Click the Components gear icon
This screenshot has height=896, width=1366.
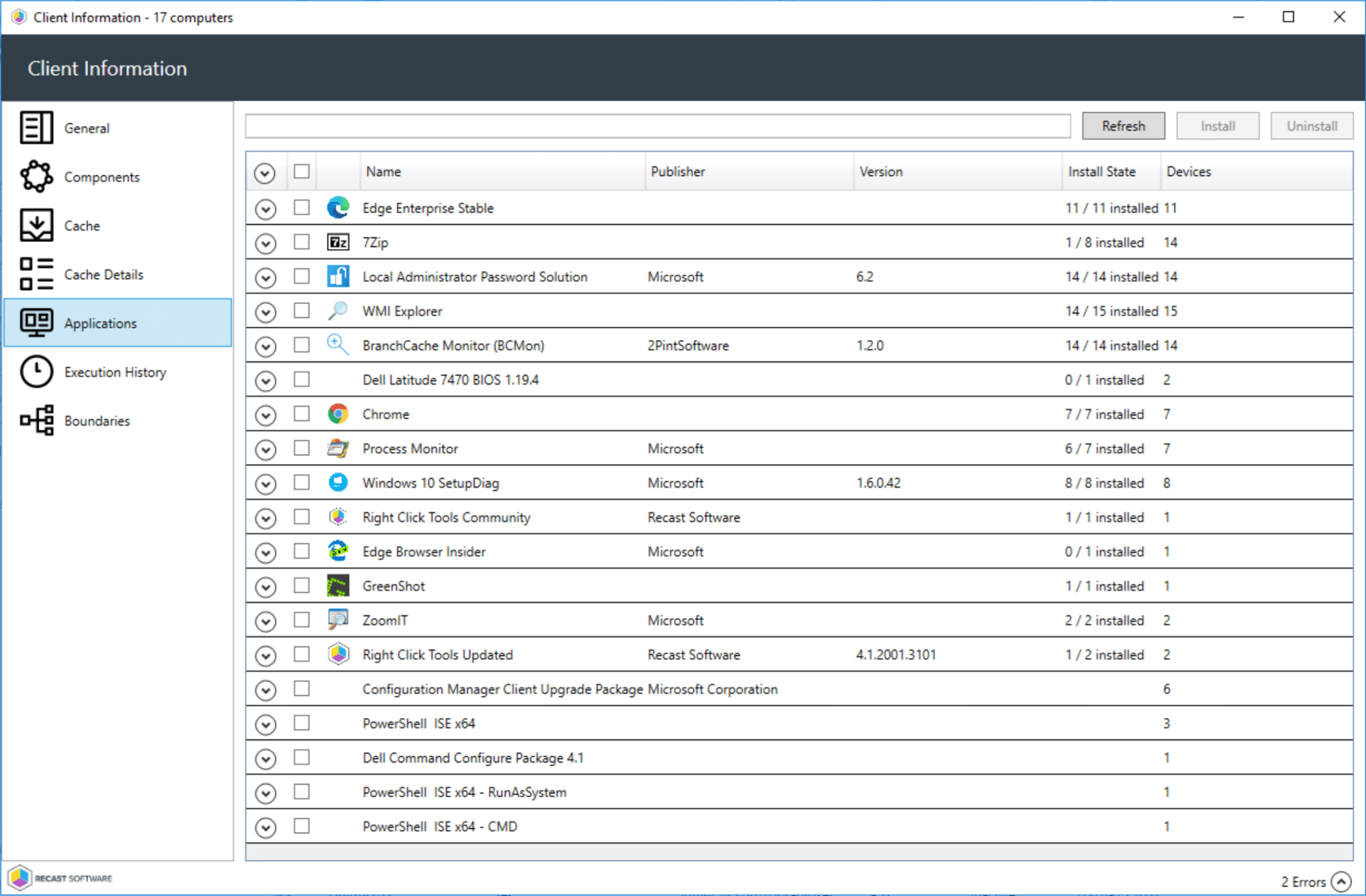[x=36, y=177]
